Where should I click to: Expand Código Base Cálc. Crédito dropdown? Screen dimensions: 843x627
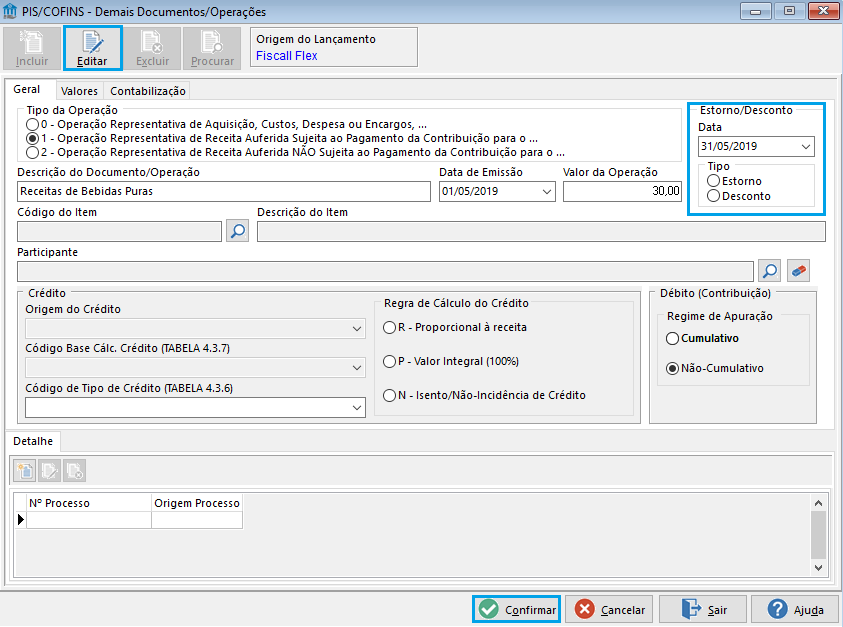point(356,368)
